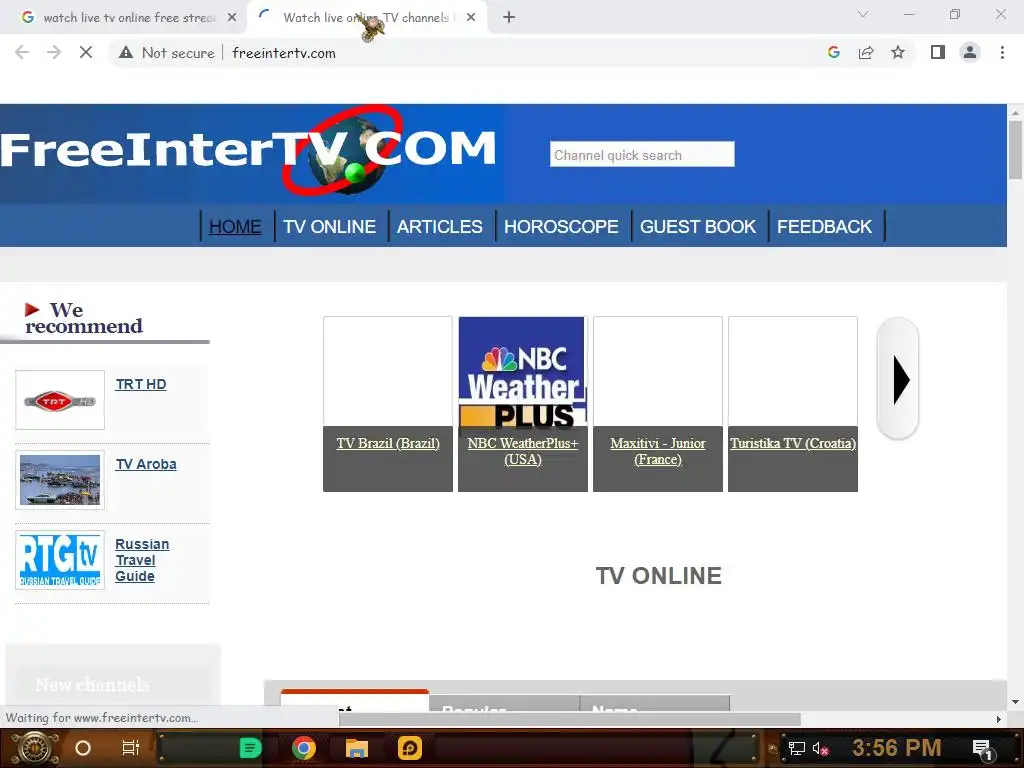The image size is (1024, 768).
Task: Click the Channel quick search field
Action: tap(642, 154)
